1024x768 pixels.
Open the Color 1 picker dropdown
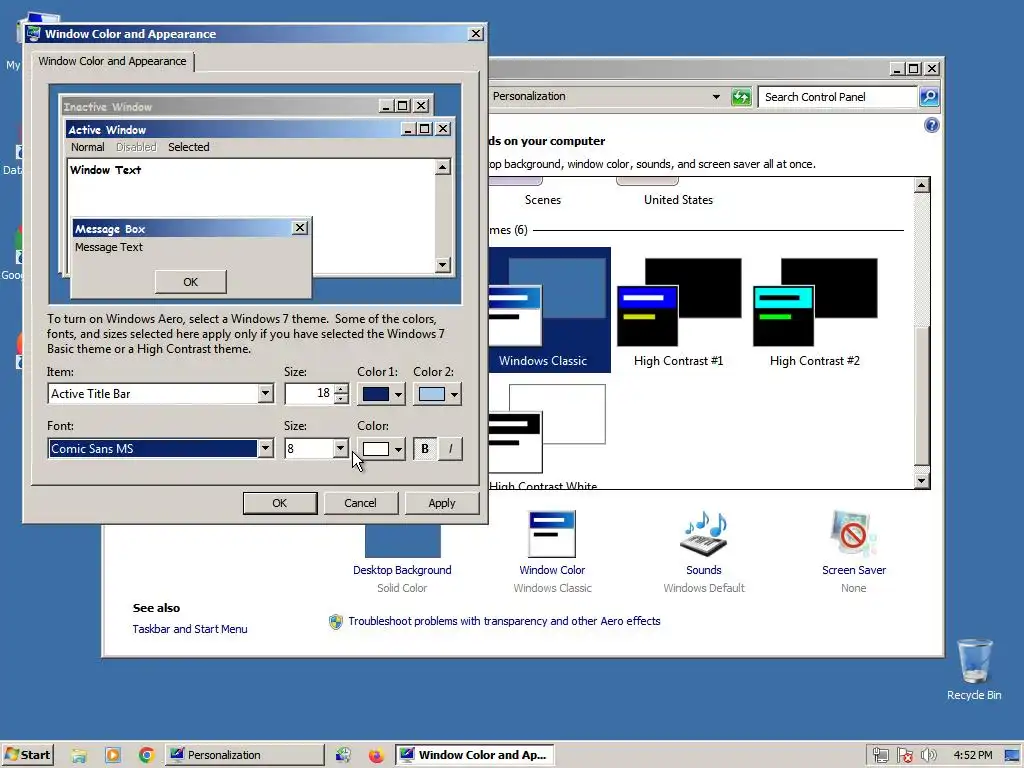click(x=381, y=394)
